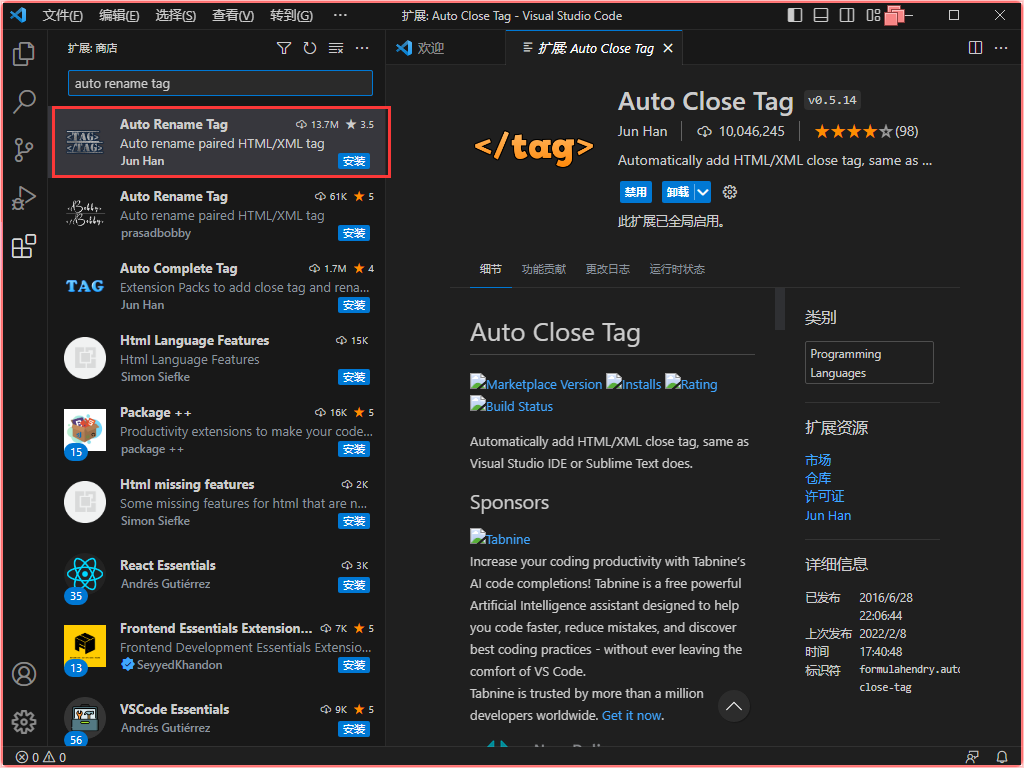Install Auto Rename Tag by Jun Han

click(354, 161)
